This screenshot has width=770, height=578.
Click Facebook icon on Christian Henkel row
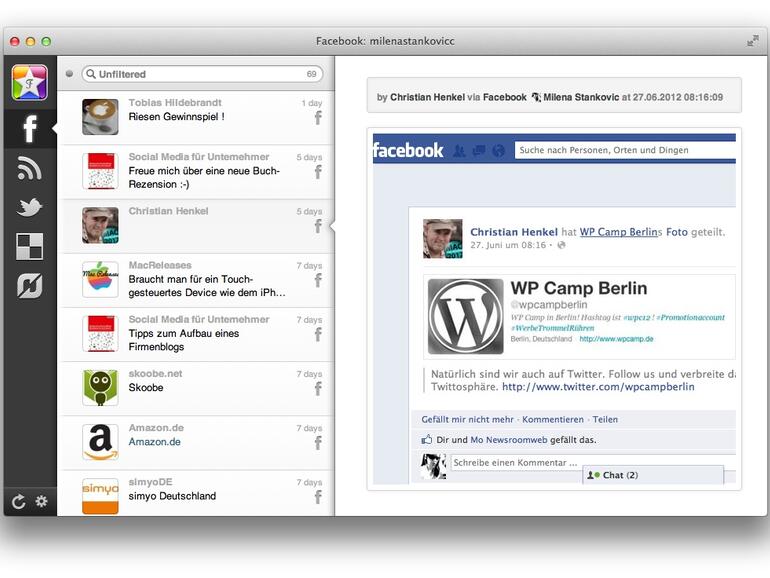(x=318, y=226)
